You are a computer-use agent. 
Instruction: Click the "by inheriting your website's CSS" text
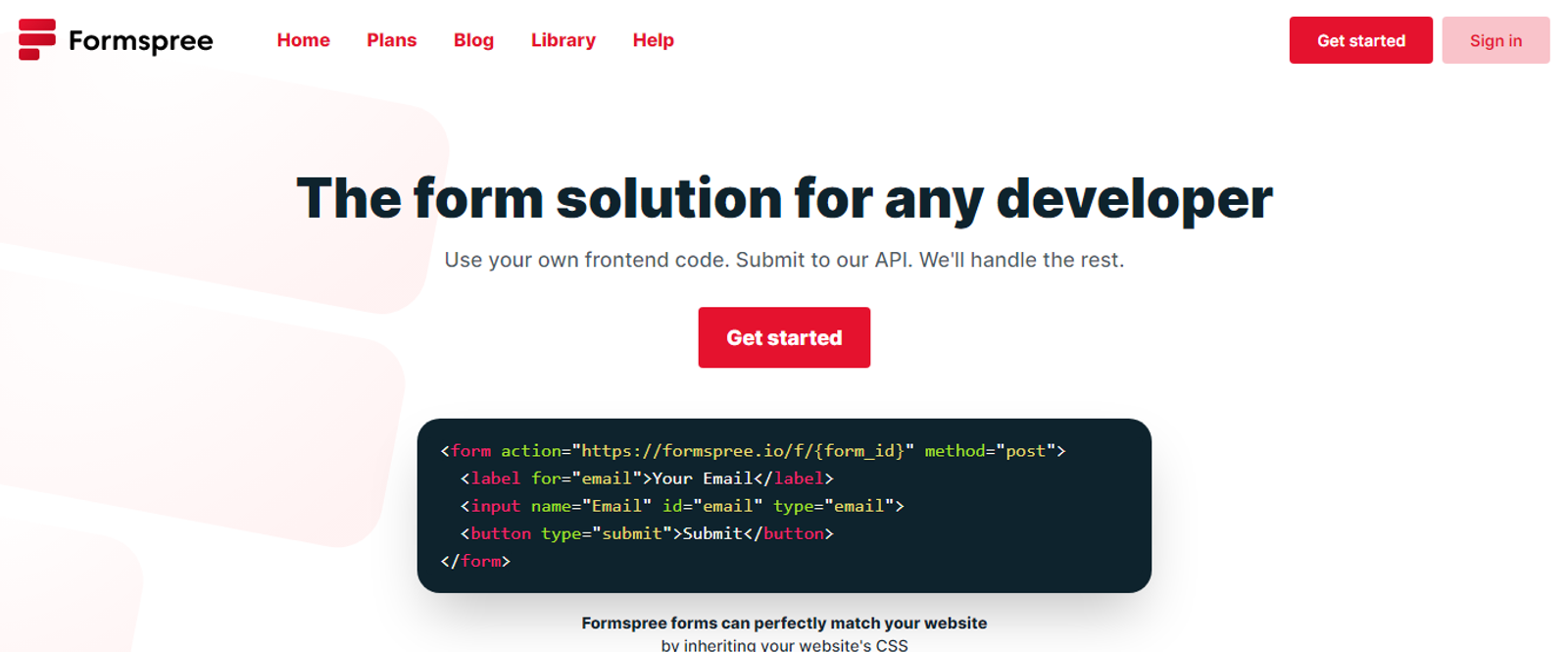pos(784,645)
